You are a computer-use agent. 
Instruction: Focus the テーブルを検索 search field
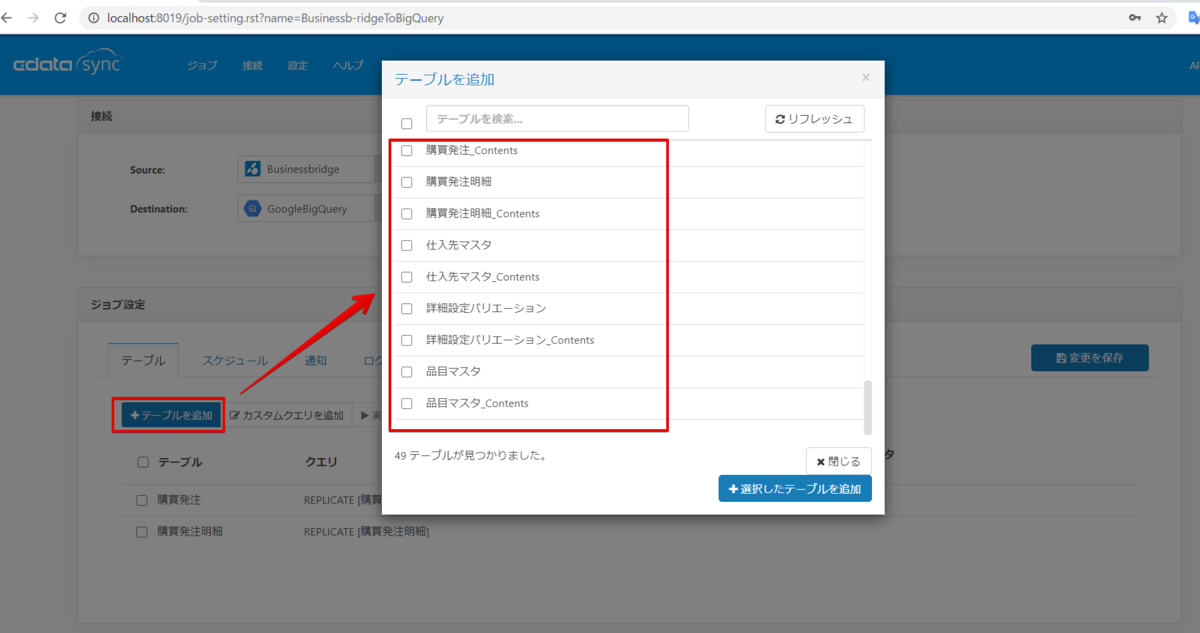[557, 118]
